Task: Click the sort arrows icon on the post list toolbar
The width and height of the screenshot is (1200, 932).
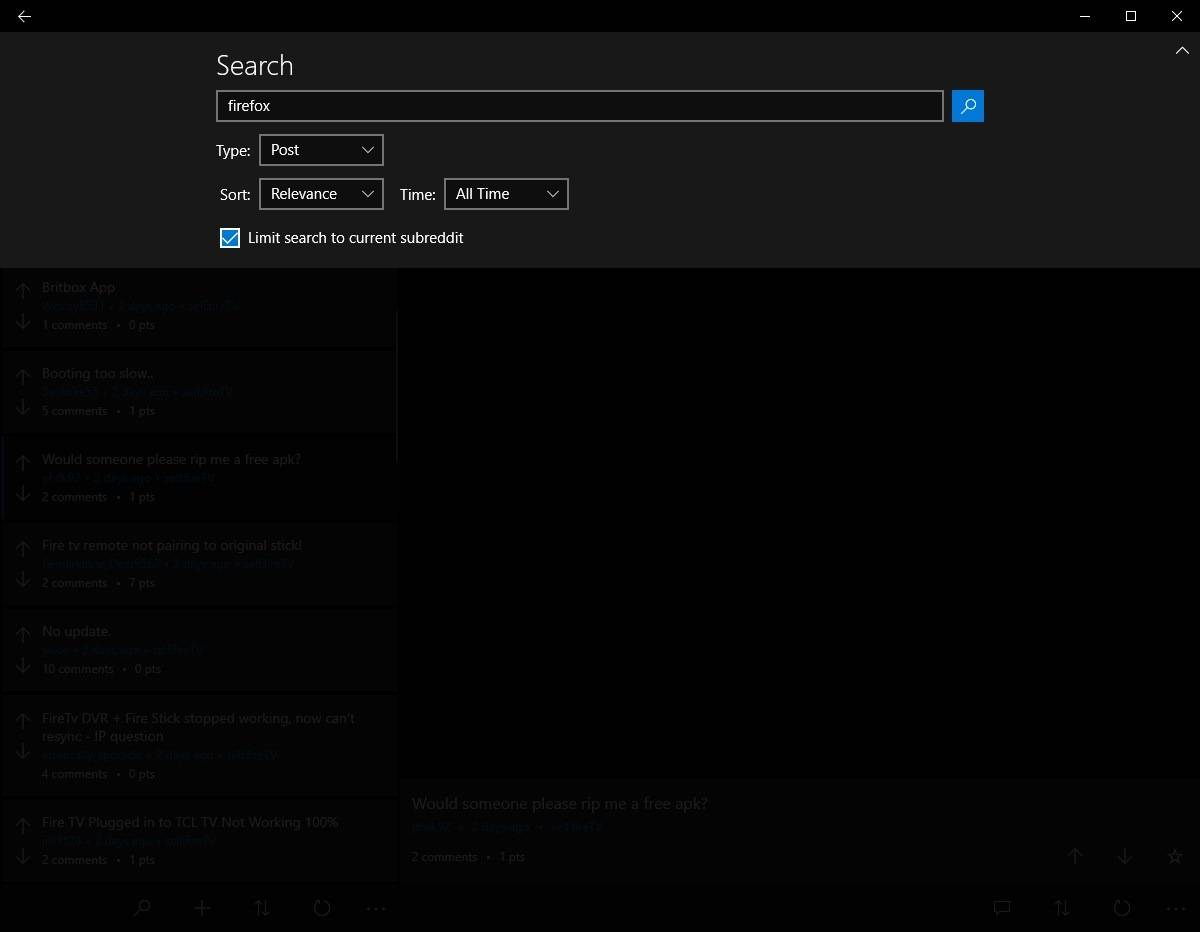Action: 262,908
